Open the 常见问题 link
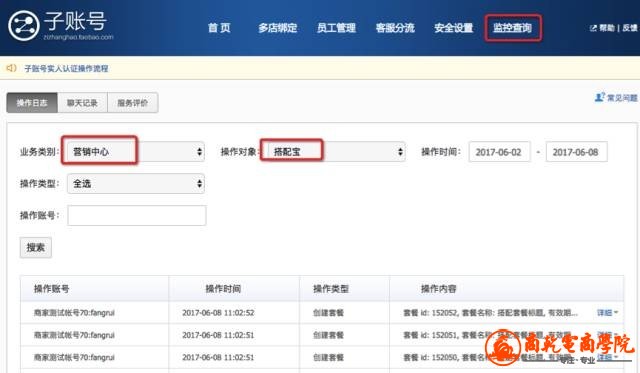The height and width of the screenshot is (373, 640). (x=622, y=98)
